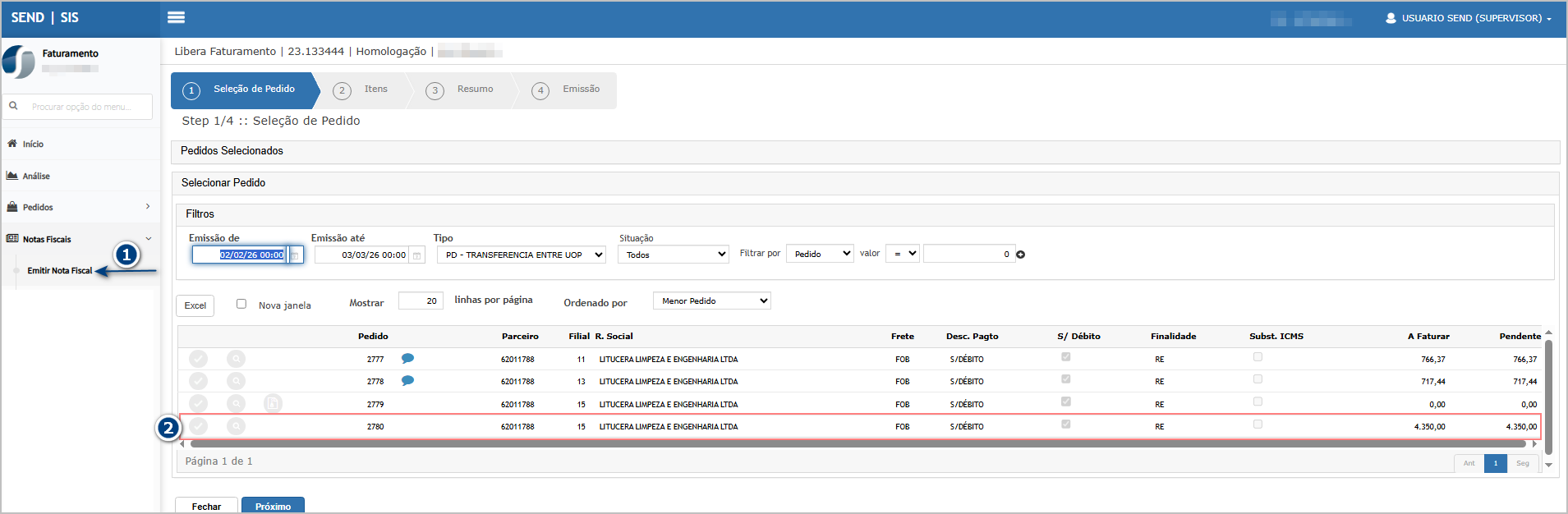Viewport: 1568px width, 514px height.
Task: Open the Situação dropdown showing Todos
Action: [x=673, y=255]
